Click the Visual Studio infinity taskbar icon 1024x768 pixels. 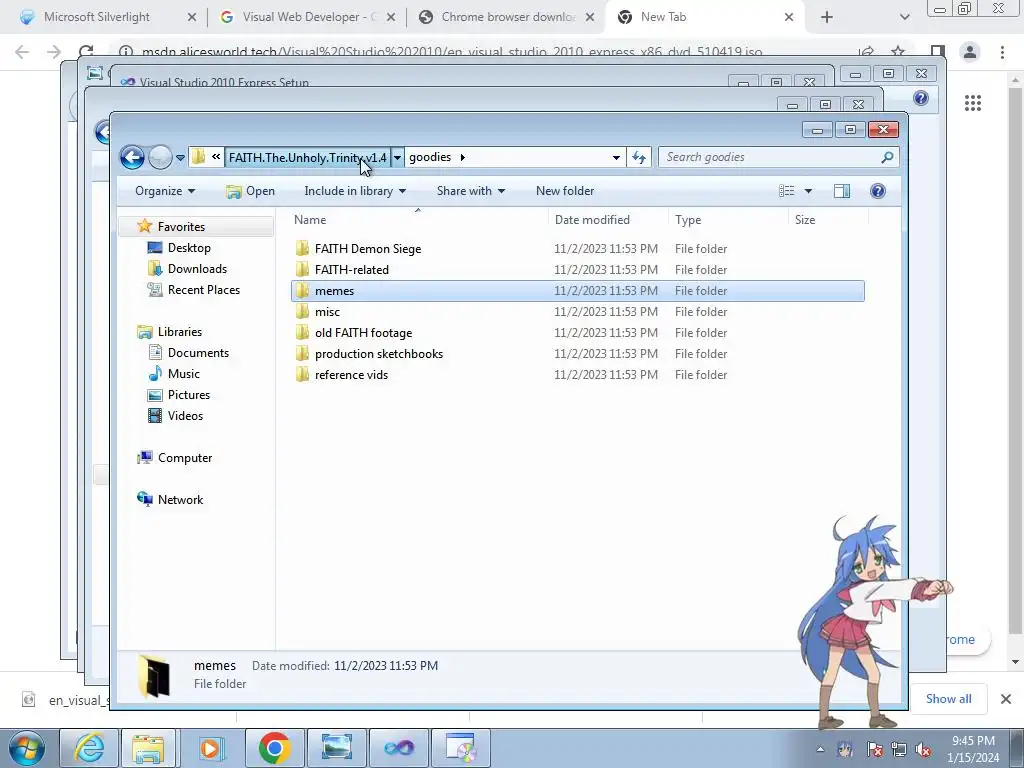[399, 748]
